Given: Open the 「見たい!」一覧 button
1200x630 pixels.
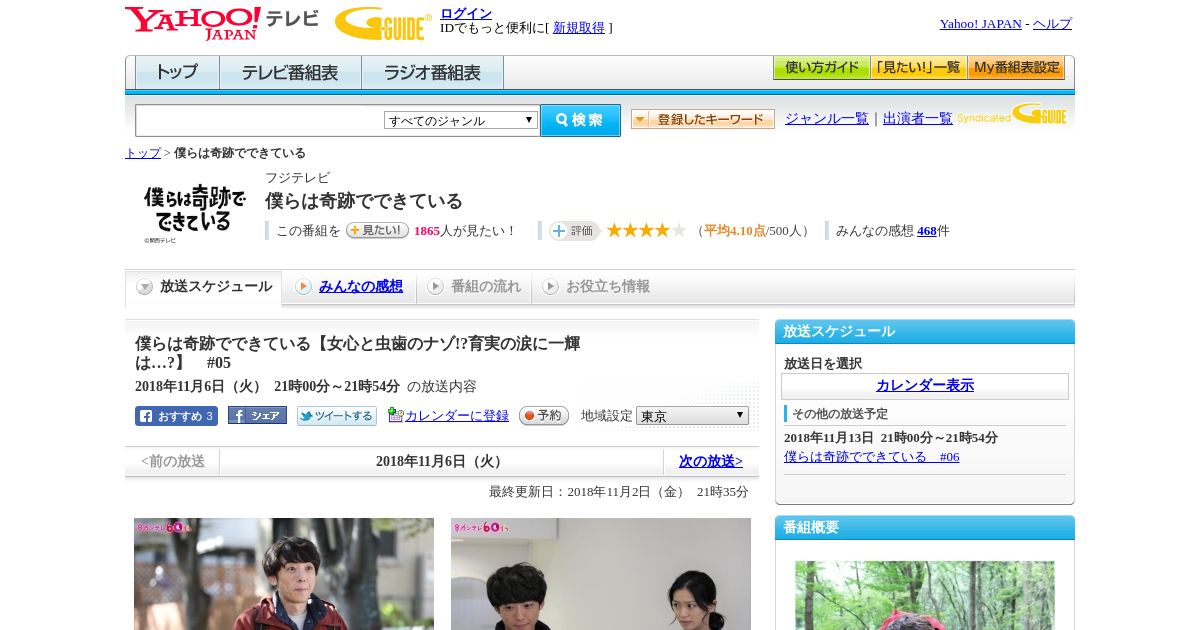Looking at the screenshot, I should [x=918, y=68].
